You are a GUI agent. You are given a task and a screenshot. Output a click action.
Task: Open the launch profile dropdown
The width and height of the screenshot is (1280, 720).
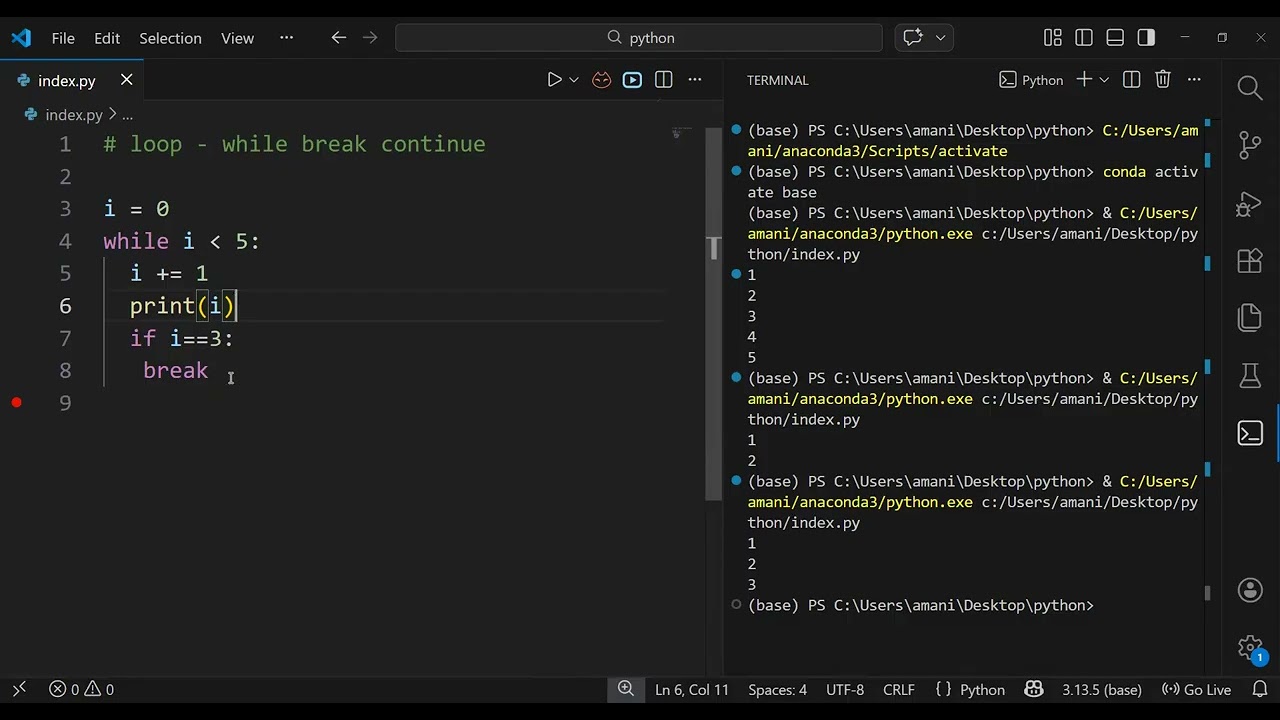click(x=1104, y=80)
